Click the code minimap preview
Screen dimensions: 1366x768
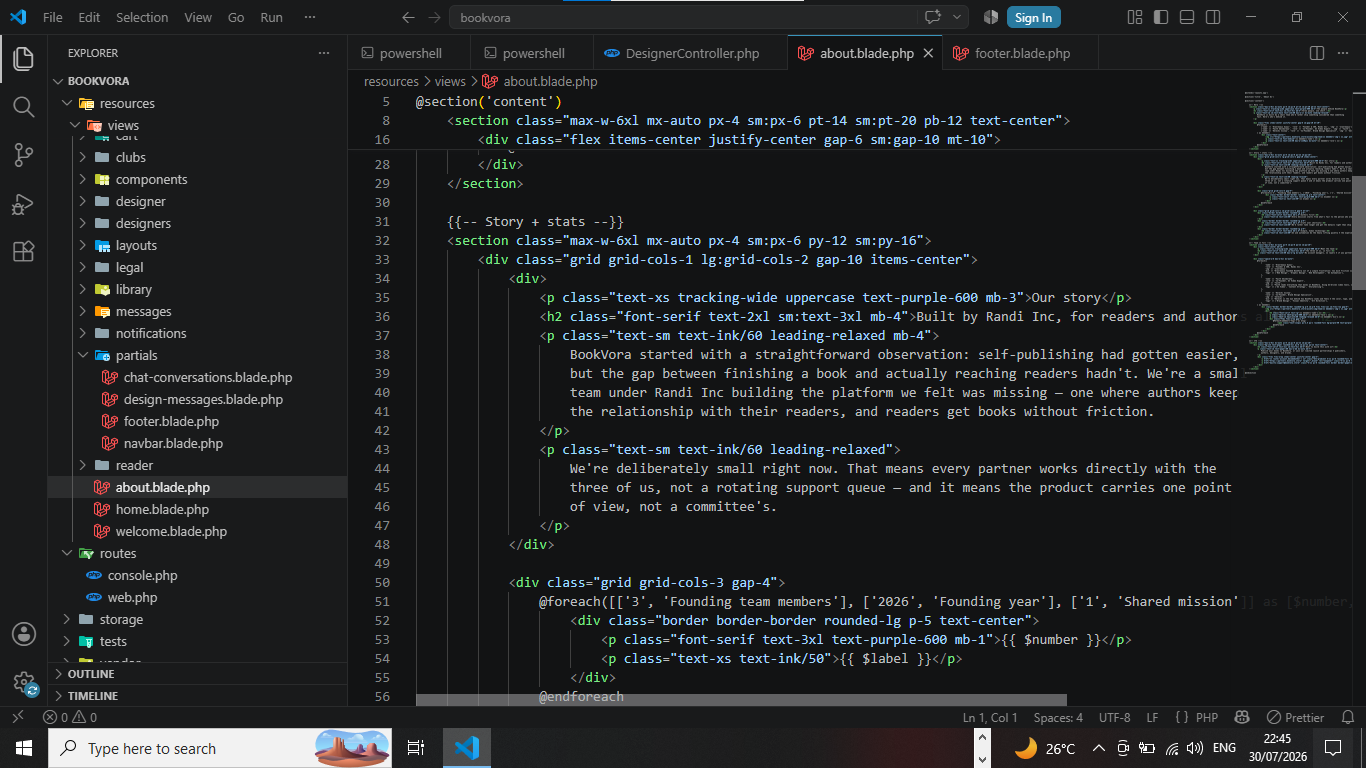coord(1295,232)
